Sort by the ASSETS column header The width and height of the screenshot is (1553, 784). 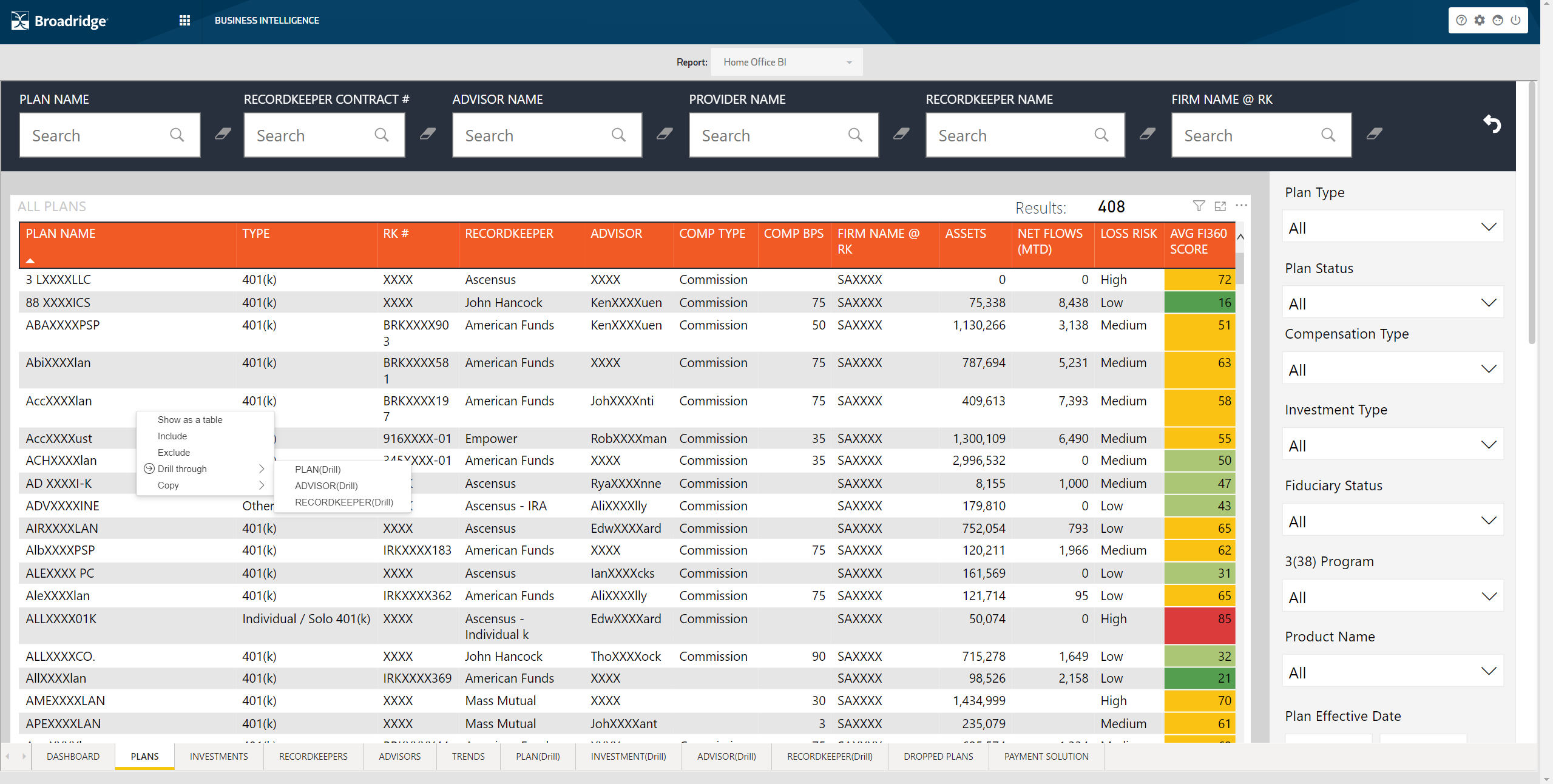pyautogui.click(x=966, y=234)
